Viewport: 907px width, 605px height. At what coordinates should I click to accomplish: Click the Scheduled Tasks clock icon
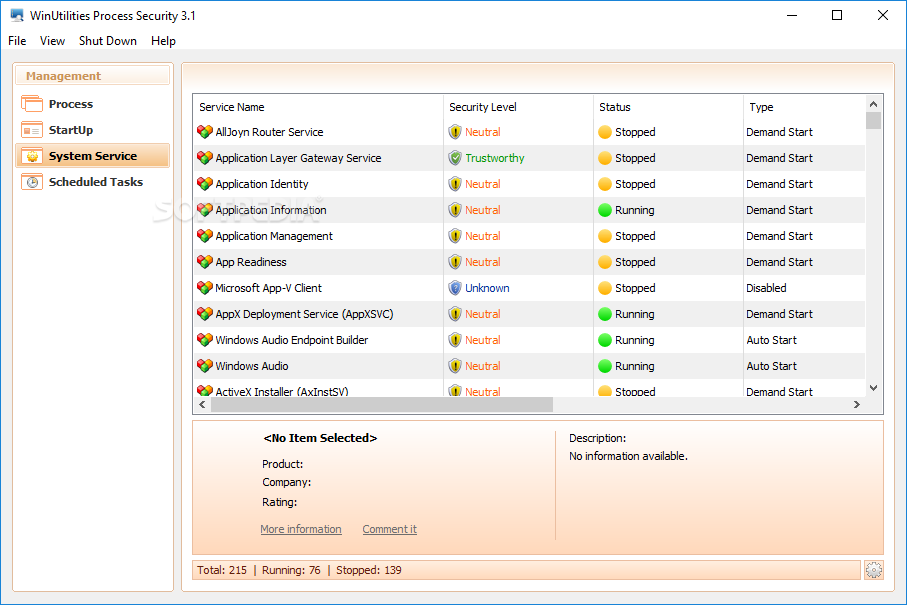coord(32,182)
